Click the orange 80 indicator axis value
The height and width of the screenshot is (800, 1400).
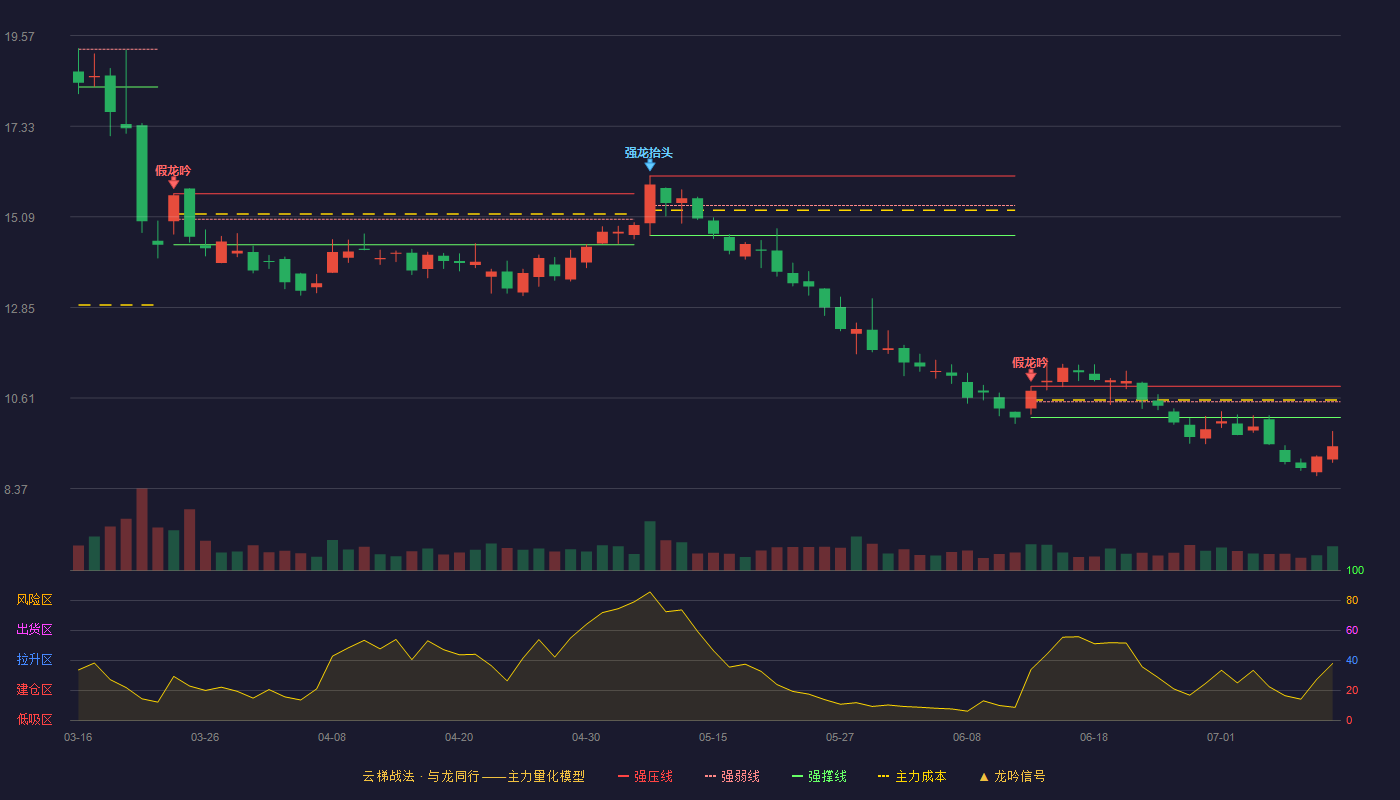pos(1352,600)
